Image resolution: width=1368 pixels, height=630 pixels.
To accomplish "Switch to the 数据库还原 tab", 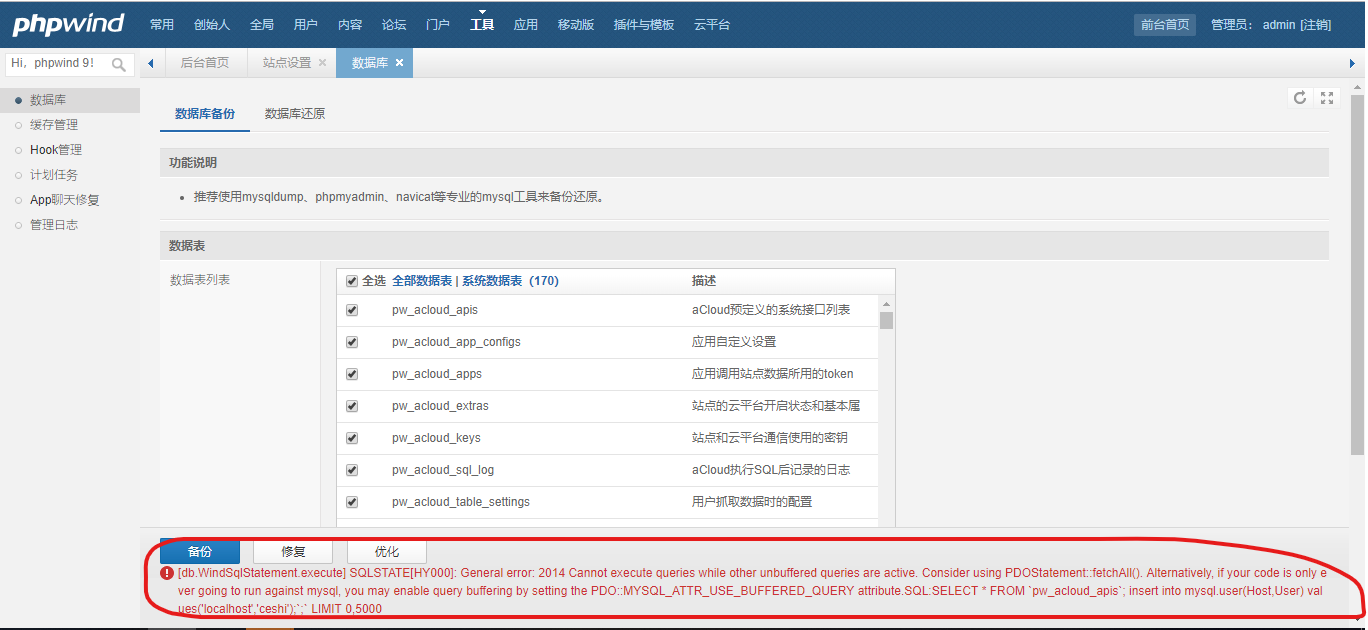I will point(293,113).
